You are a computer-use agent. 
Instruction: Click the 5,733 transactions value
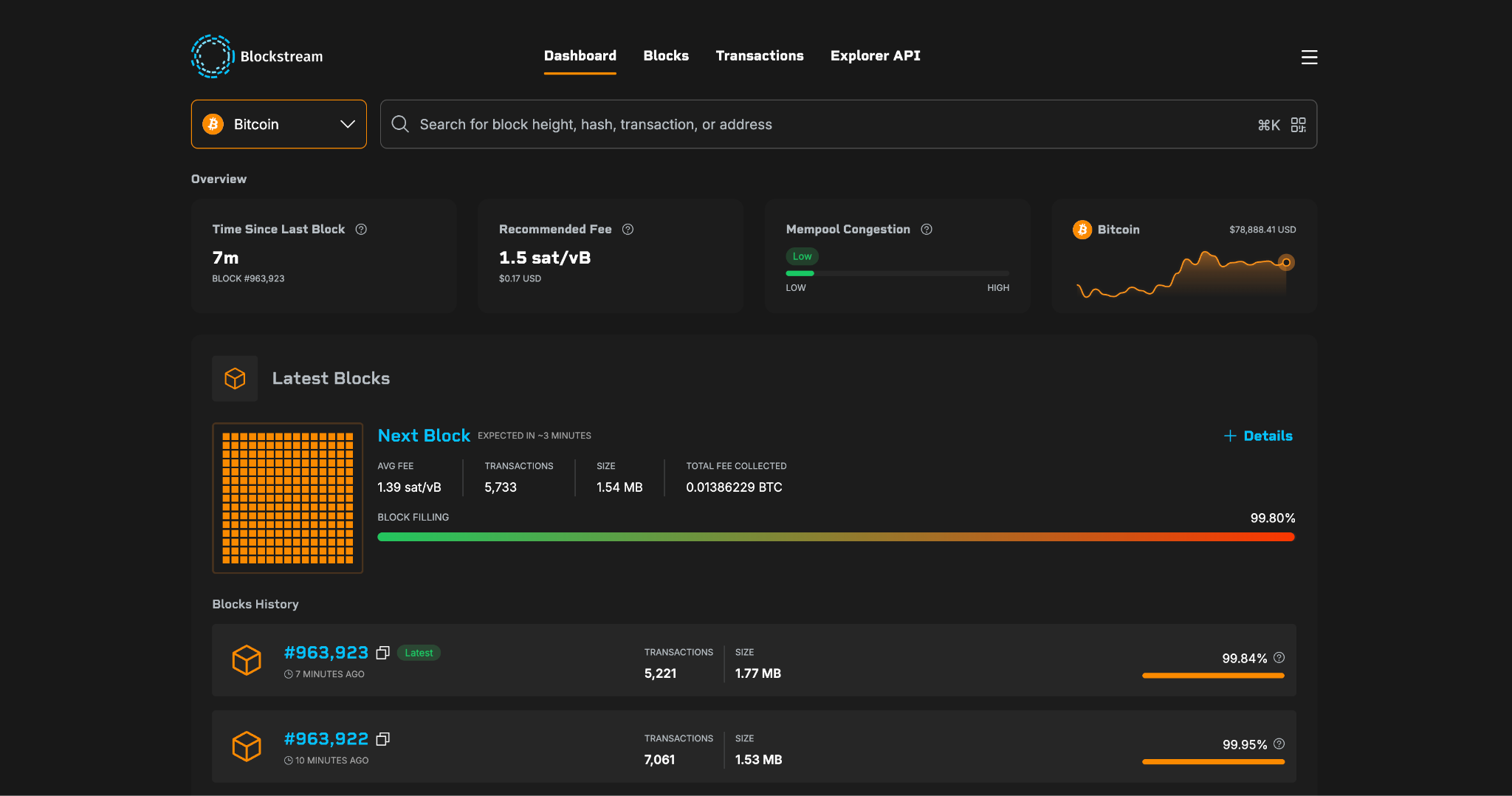click(x=501, y=487)
